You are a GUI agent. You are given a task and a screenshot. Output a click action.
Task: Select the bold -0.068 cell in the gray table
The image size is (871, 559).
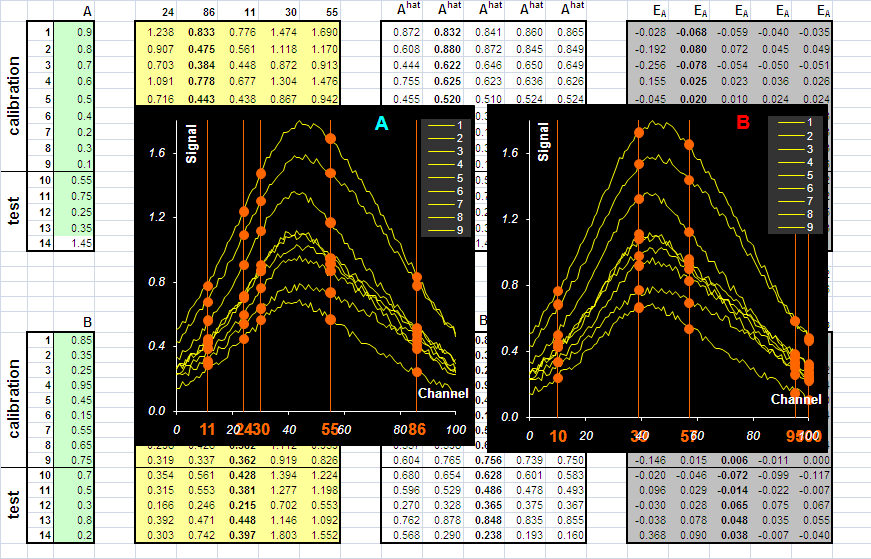[x=692, y=32]
